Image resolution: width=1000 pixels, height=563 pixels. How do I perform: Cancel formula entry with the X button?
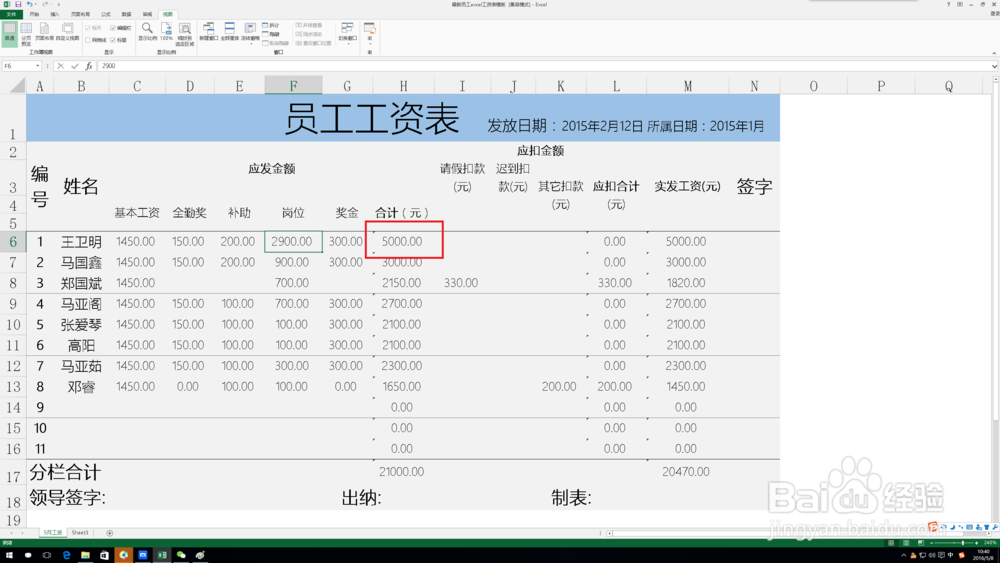pos(61,66)
